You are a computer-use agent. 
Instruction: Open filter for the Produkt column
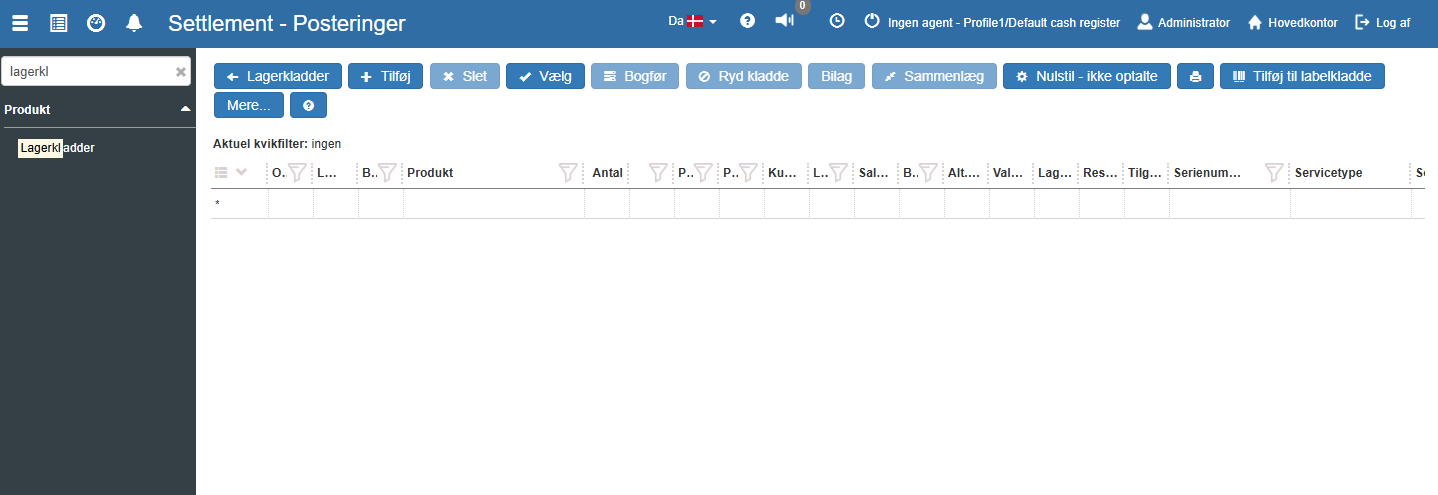(568, 173)
